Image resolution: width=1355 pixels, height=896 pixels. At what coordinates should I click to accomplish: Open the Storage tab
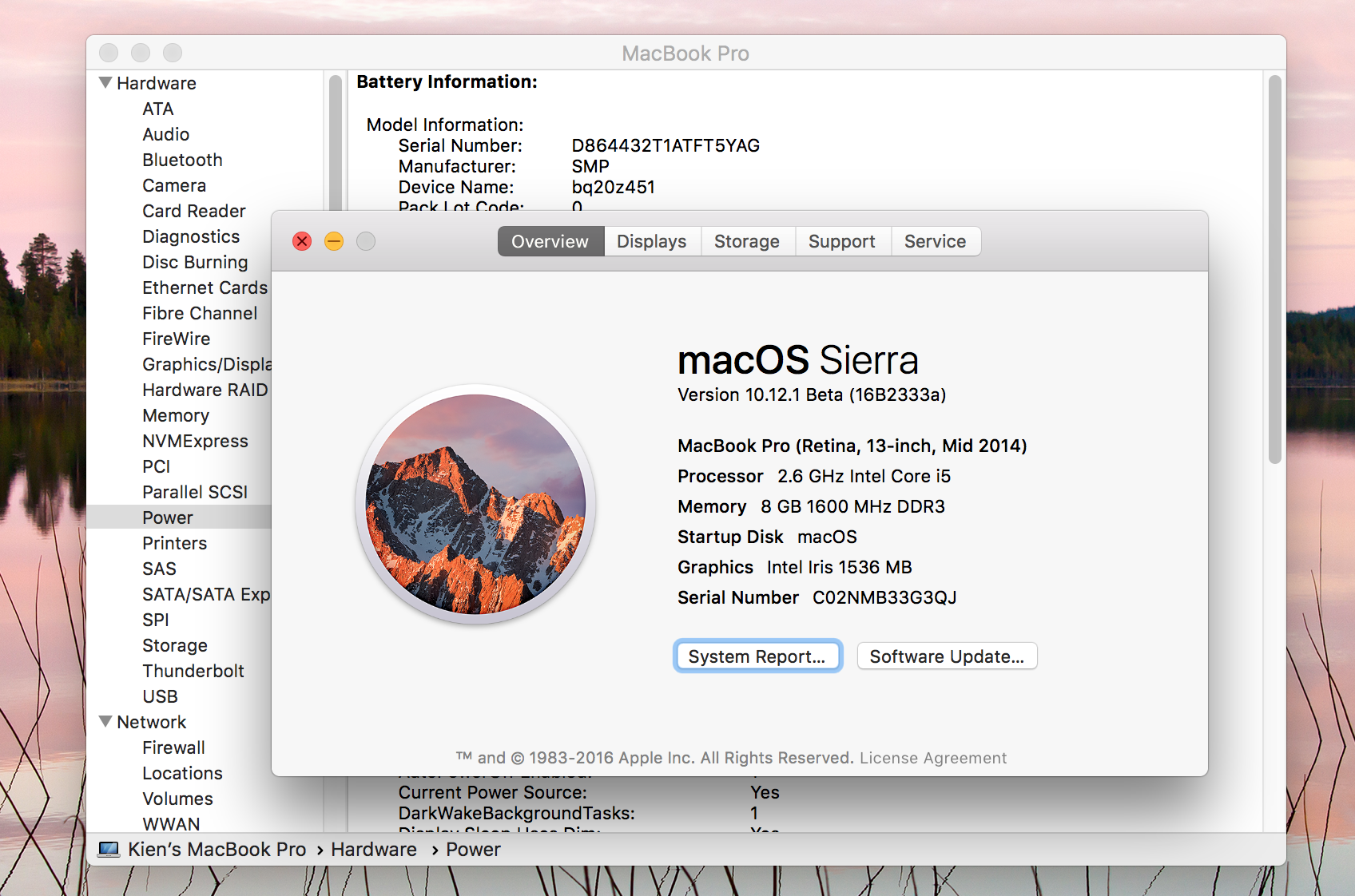click(x=747, y=241)
